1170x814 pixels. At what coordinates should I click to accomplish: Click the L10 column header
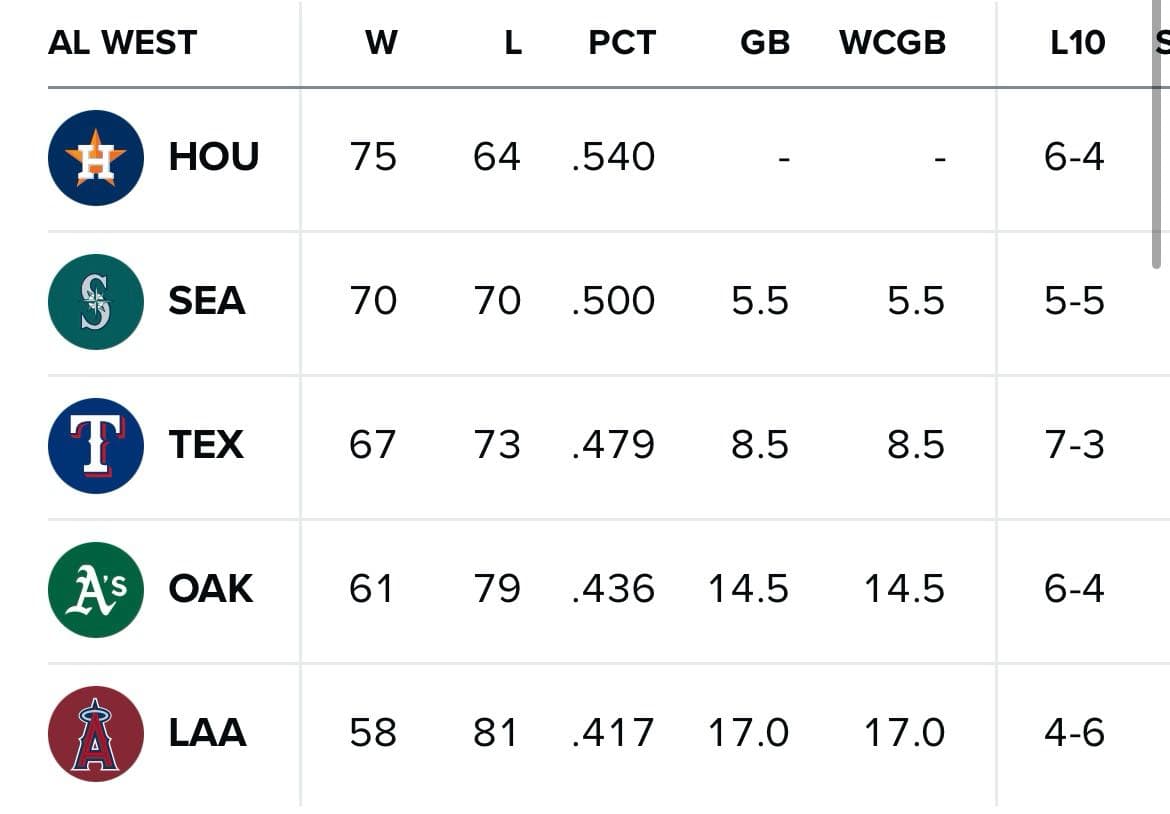(x=1077, y=43)
